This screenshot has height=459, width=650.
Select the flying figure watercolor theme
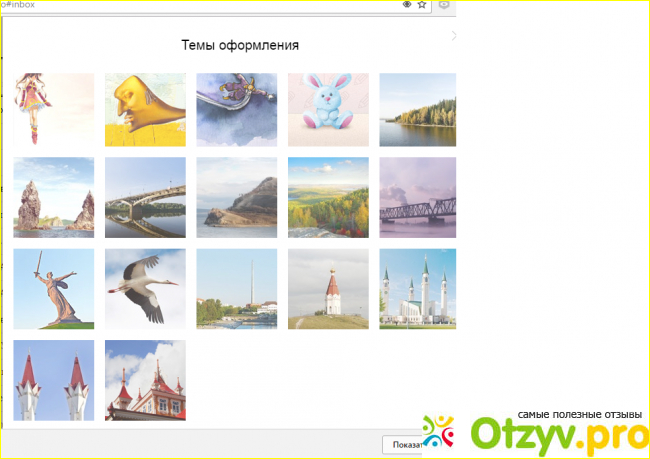[x=237, y=109]
